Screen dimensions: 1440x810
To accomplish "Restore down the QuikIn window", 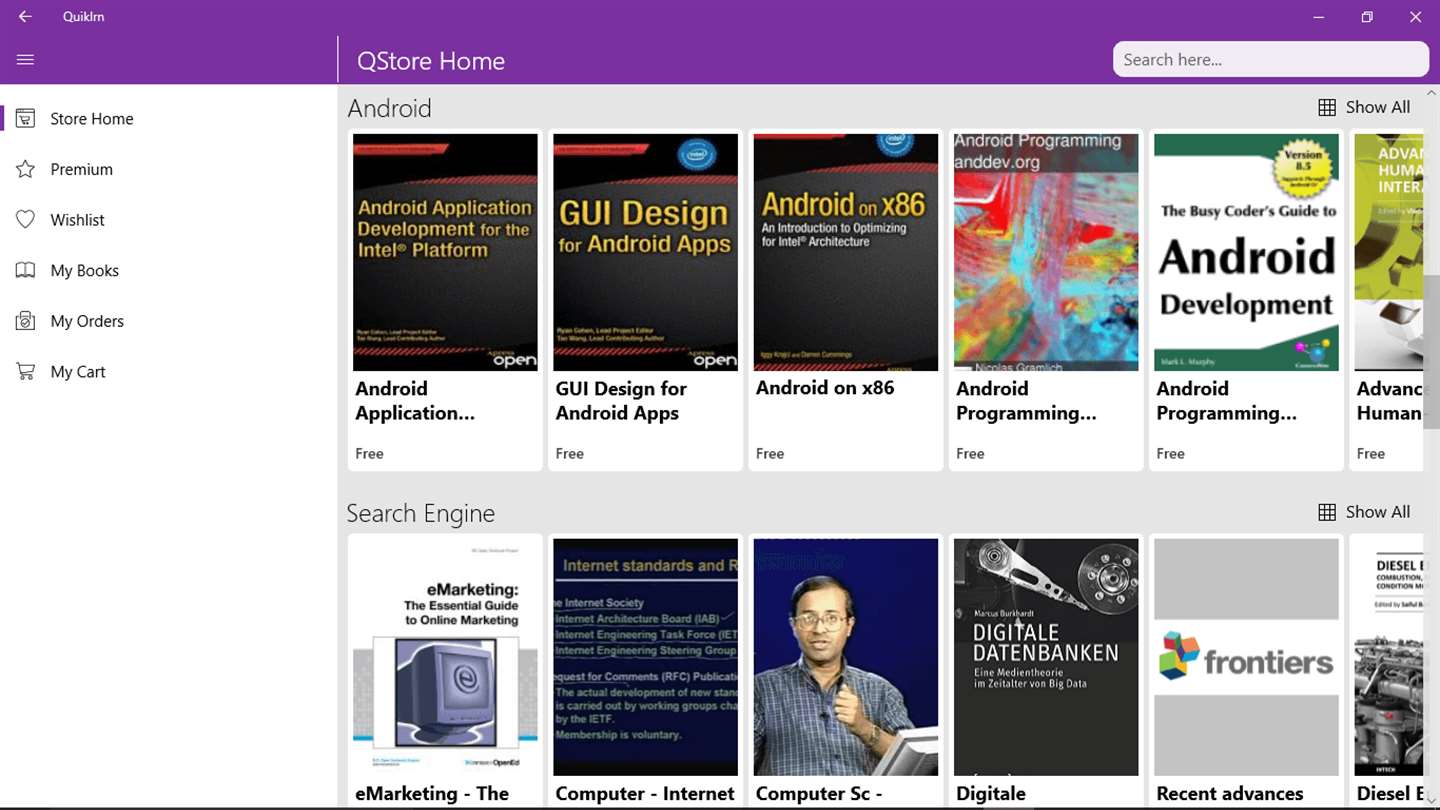I will point(1367,16).
